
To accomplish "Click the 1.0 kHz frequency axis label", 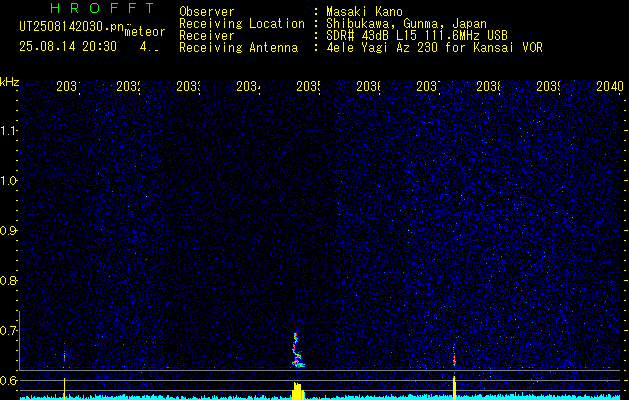I will pos(9,181).
